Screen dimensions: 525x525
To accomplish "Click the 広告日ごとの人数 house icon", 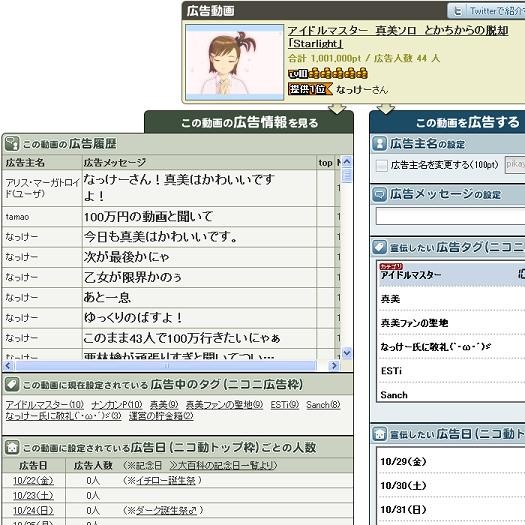I will (12, 447).
